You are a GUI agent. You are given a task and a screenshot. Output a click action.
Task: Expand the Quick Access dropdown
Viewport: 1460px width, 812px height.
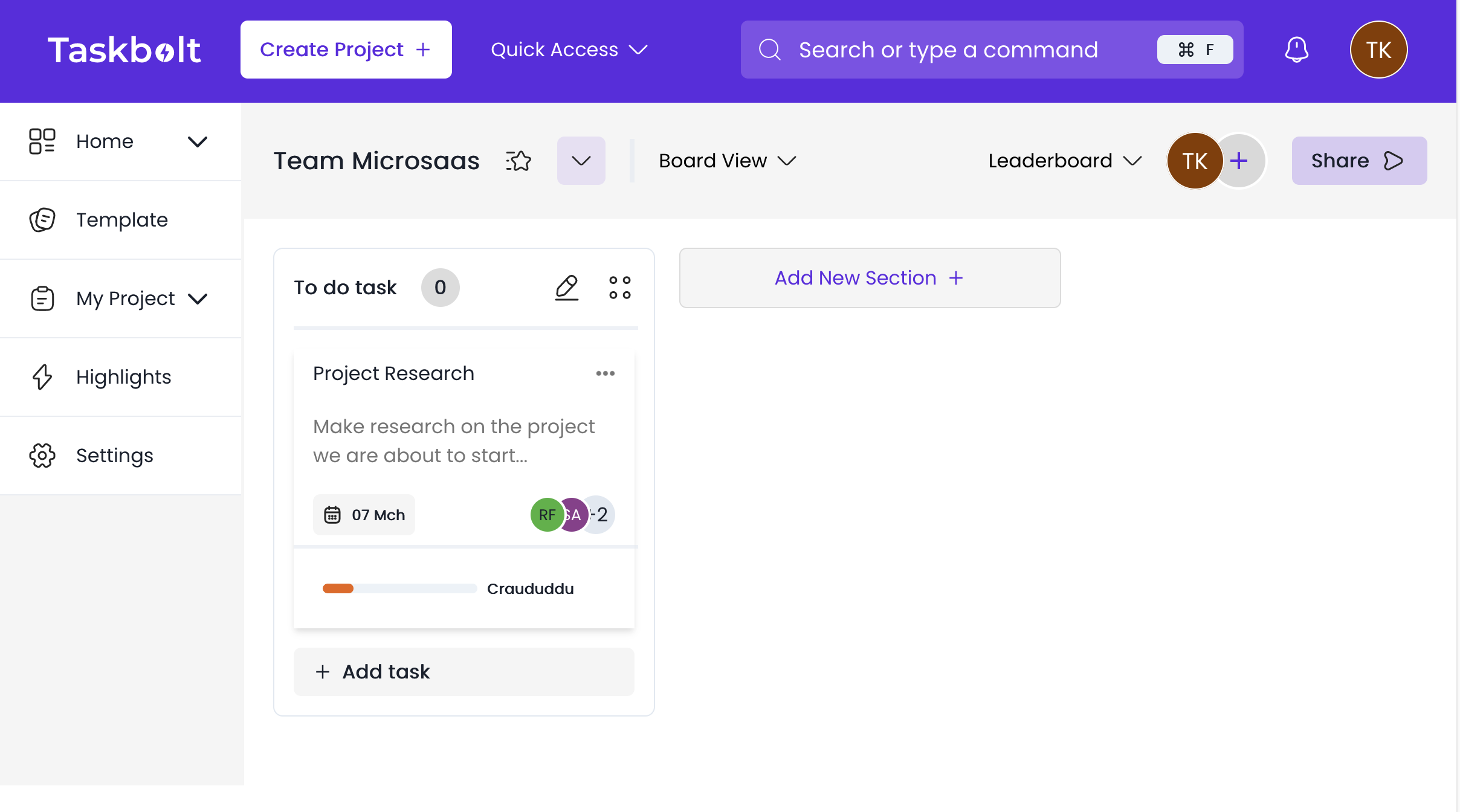[569, 50]
